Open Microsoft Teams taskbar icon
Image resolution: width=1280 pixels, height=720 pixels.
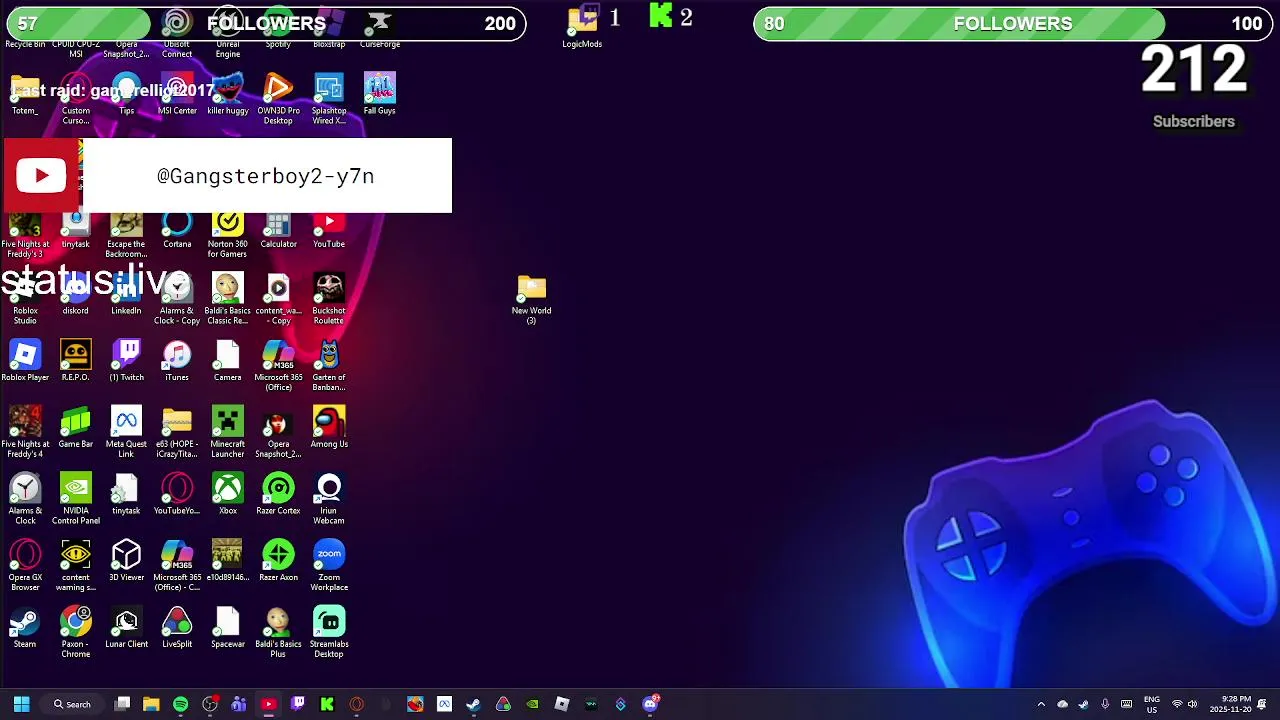(x=239, y=704)
